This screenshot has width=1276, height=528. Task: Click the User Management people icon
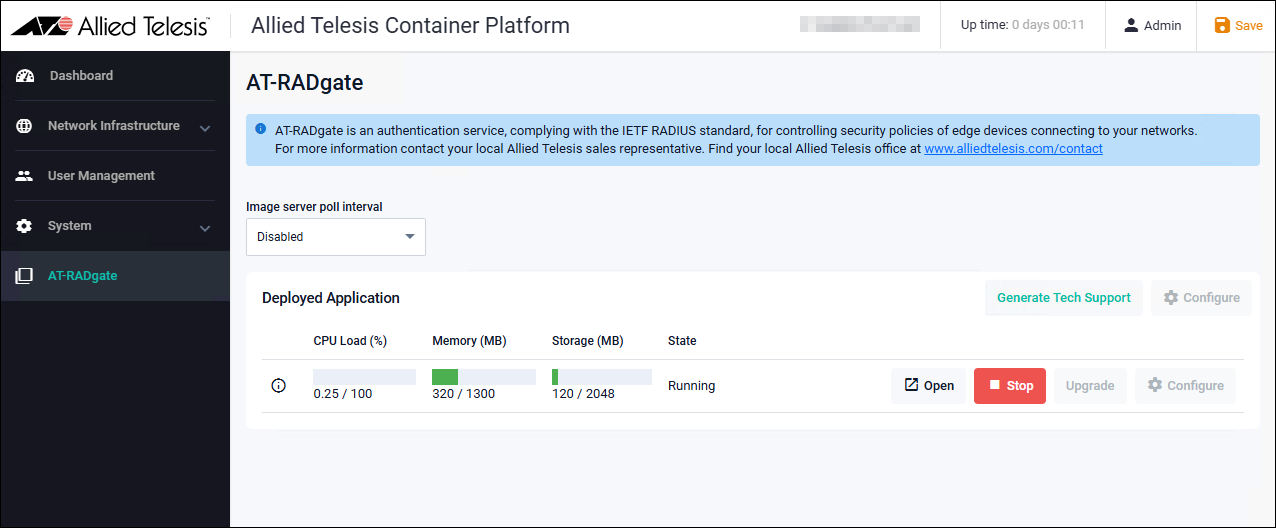(x=25, y=176)
